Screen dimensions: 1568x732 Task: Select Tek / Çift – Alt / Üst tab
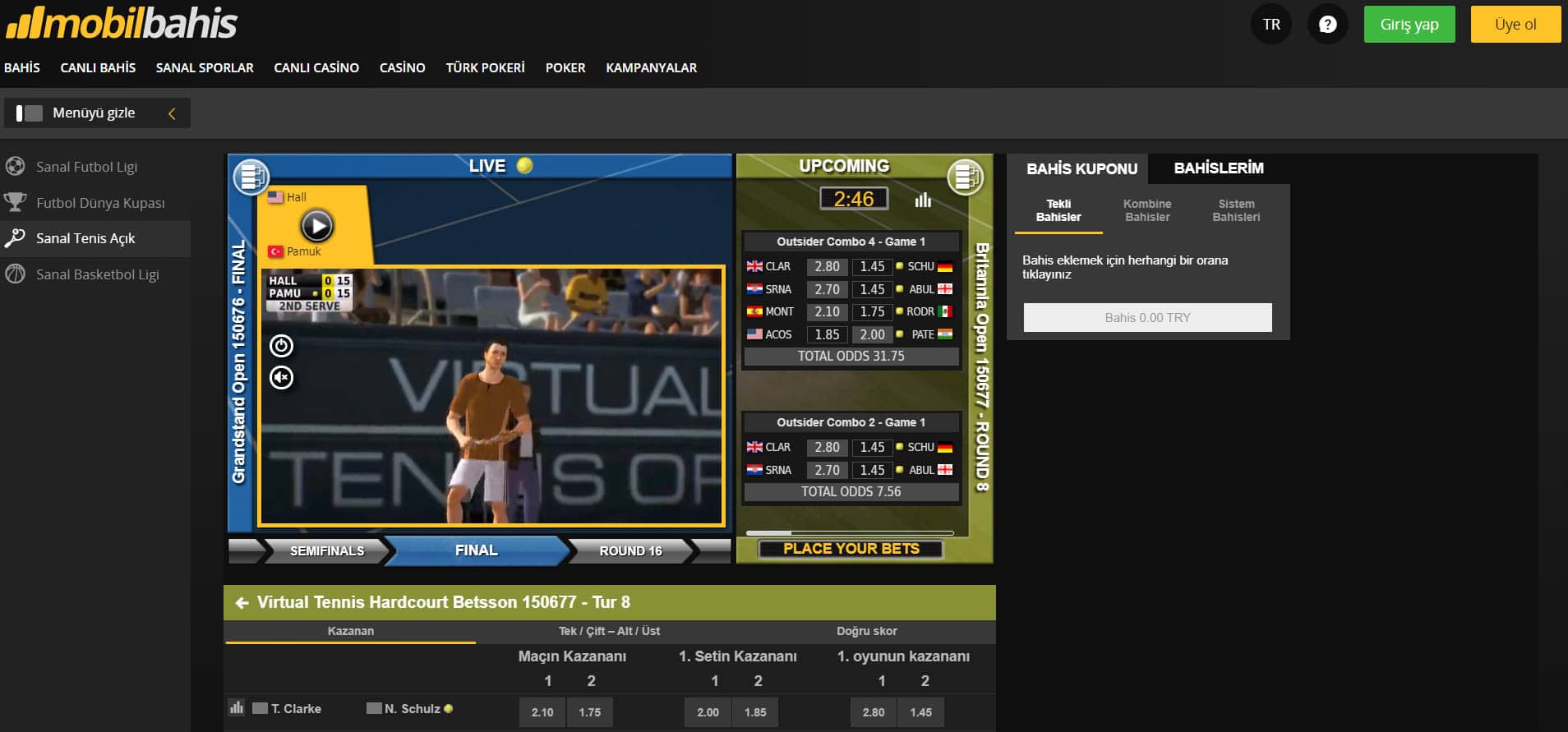(x=609, y=631)
